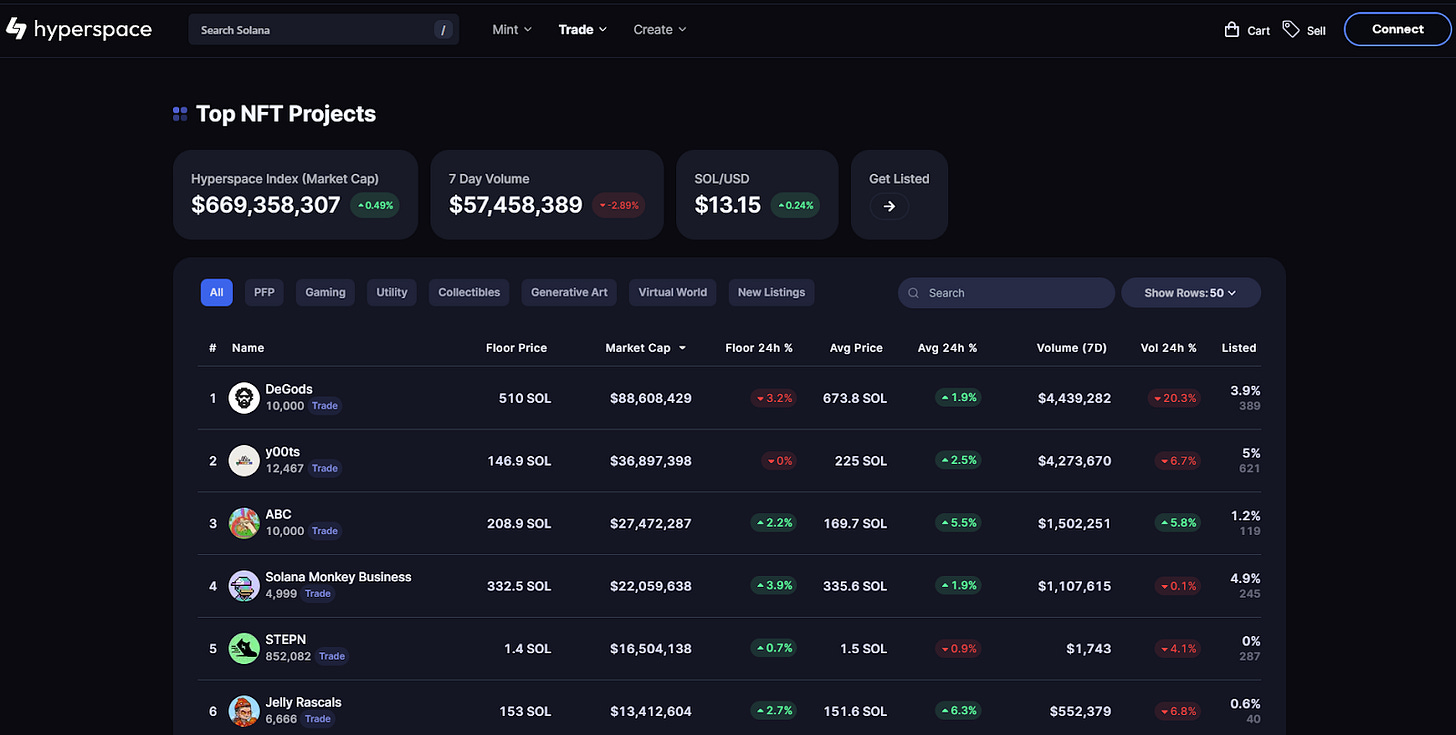Select the Collectibles filter tab
Screen dimensions: 1456x735
(x=469, y=292)
